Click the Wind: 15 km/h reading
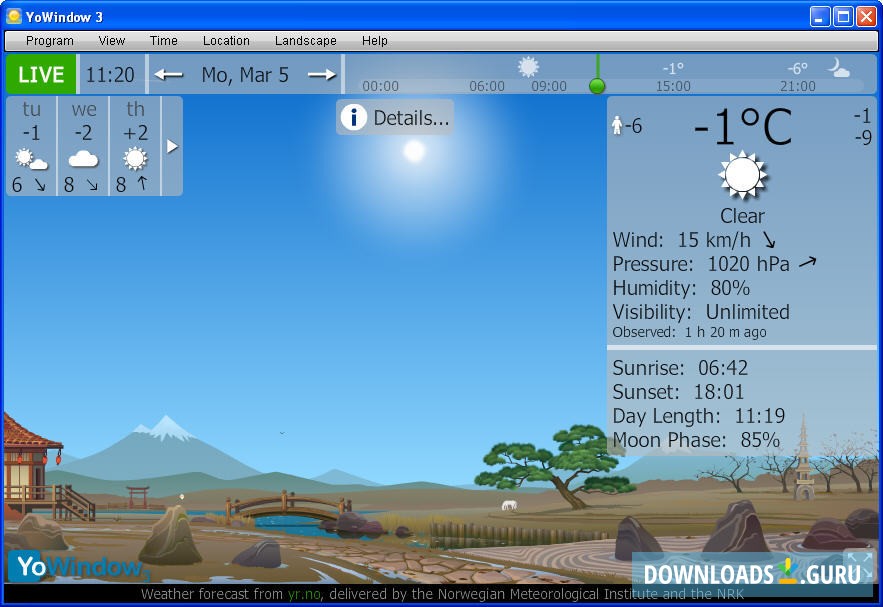 tap(682, 240)
